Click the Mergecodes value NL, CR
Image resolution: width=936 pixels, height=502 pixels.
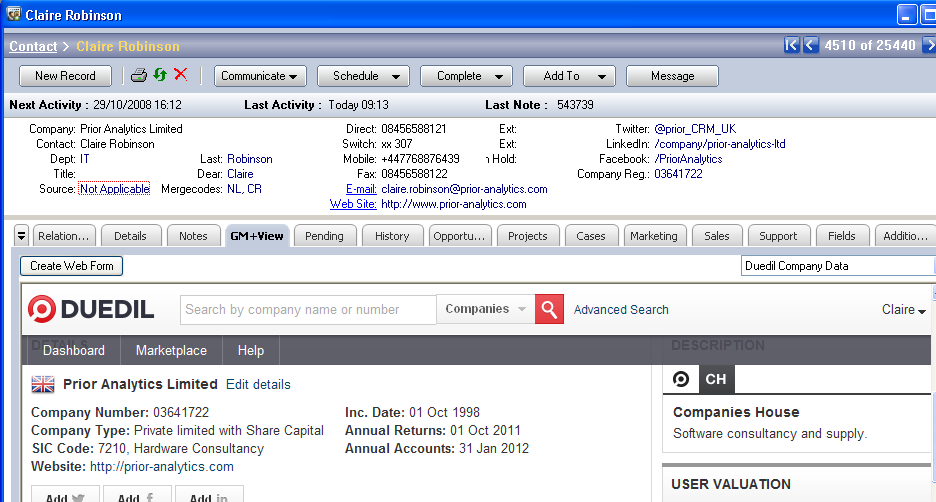[x=244, y=189]
